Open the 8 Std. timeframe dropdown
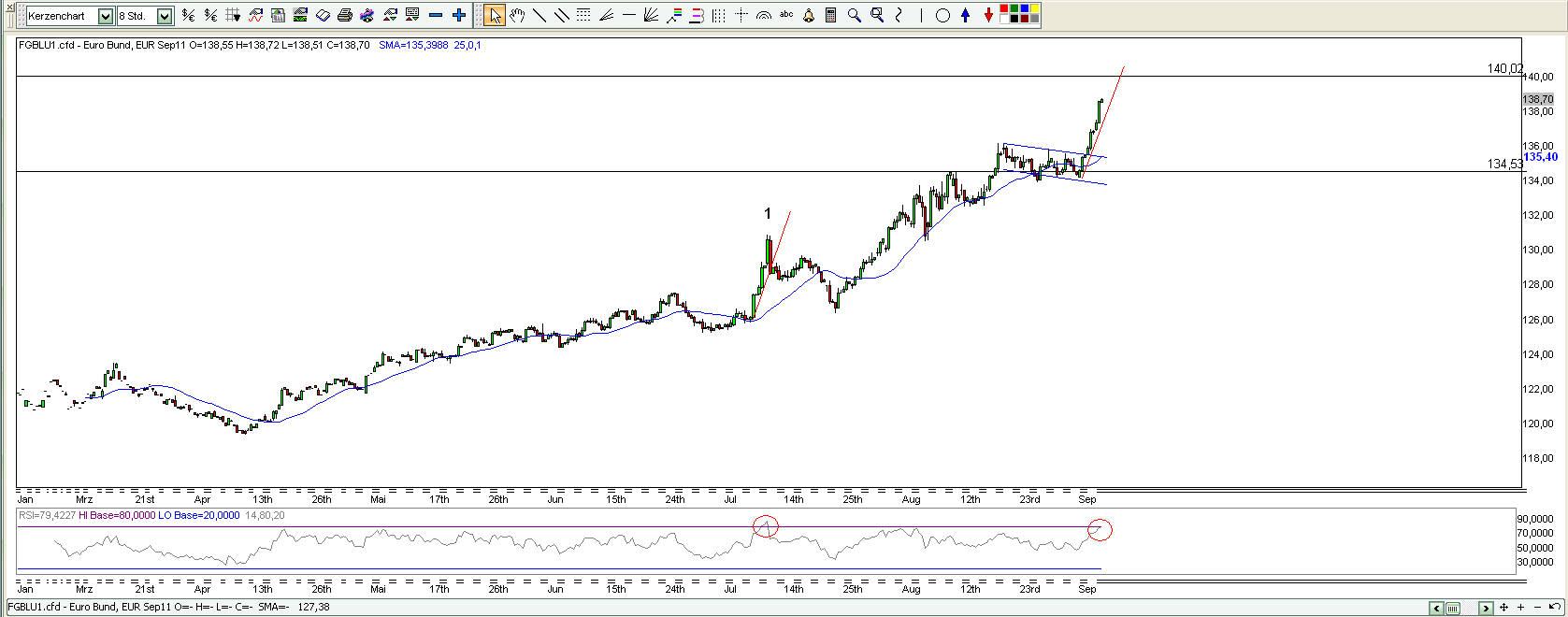The height and width of the screenshot is (617, 1568). [165, 16]
